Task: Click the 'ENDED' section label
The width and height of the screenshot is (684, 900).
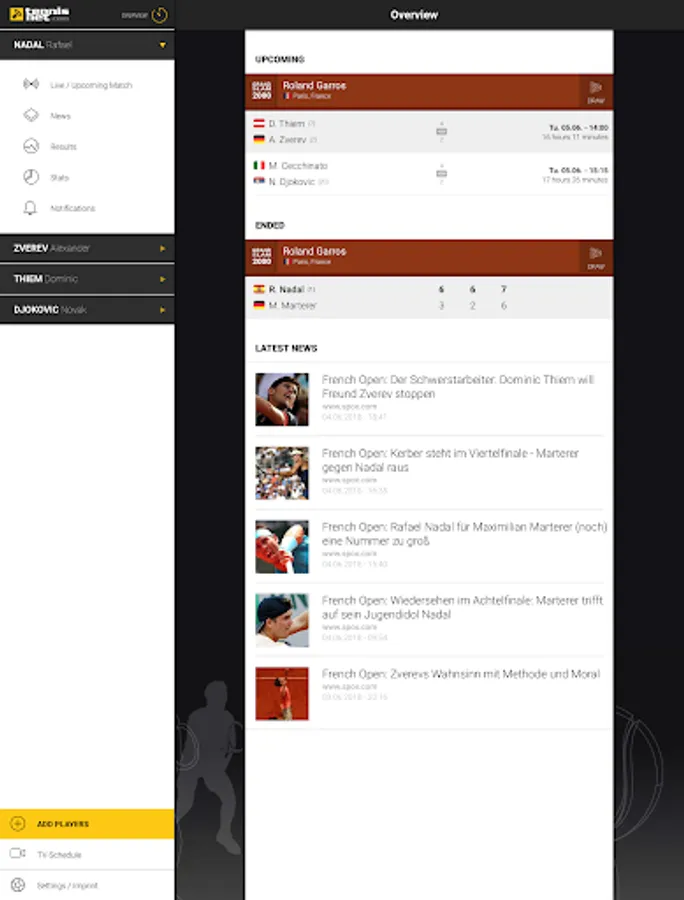Action: click(270, 225)
